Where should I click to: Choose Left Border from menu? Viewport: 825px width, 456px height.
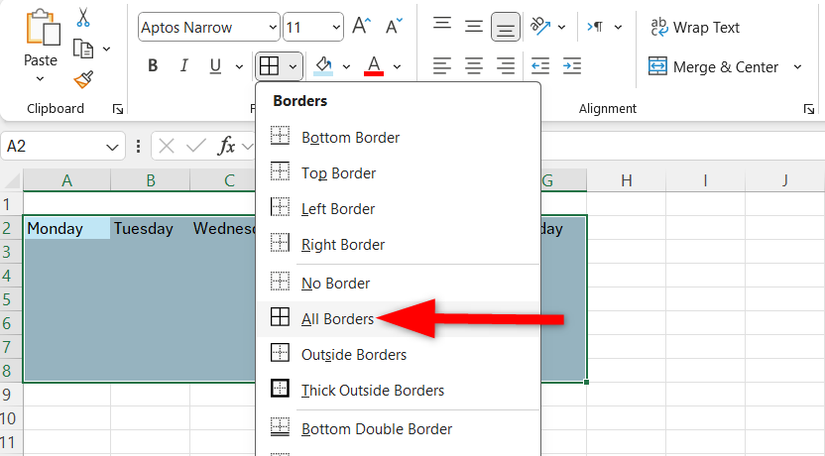tap(398, 209)
